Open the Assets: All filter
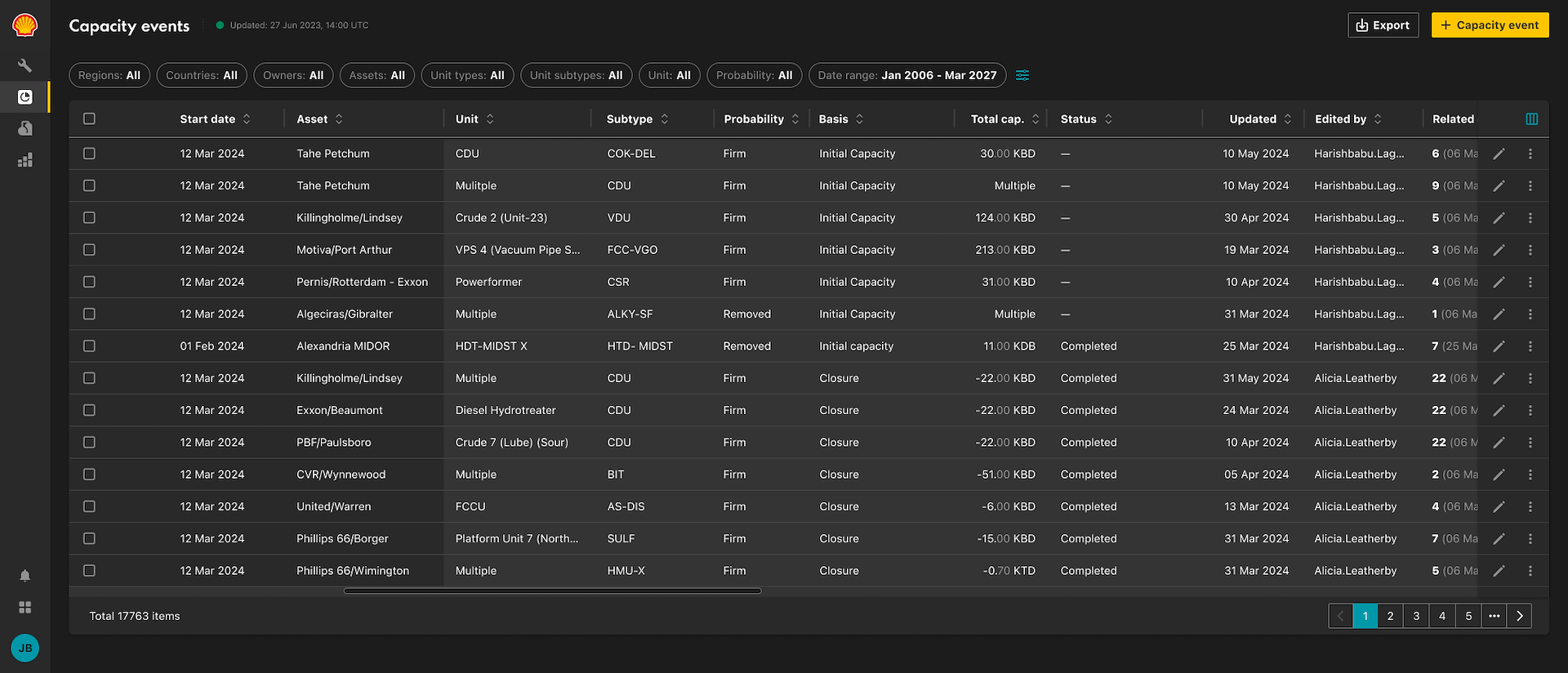 [x=377, y=75]
